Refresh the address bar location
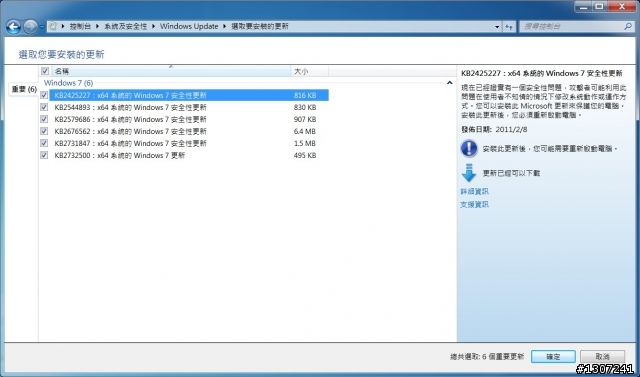This screenshot has width=640, height=377. [x=509, y=27]
